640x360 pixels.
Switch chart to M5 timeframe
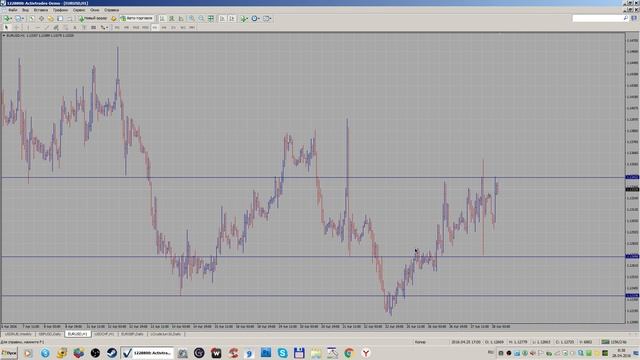tap(127, 27)
